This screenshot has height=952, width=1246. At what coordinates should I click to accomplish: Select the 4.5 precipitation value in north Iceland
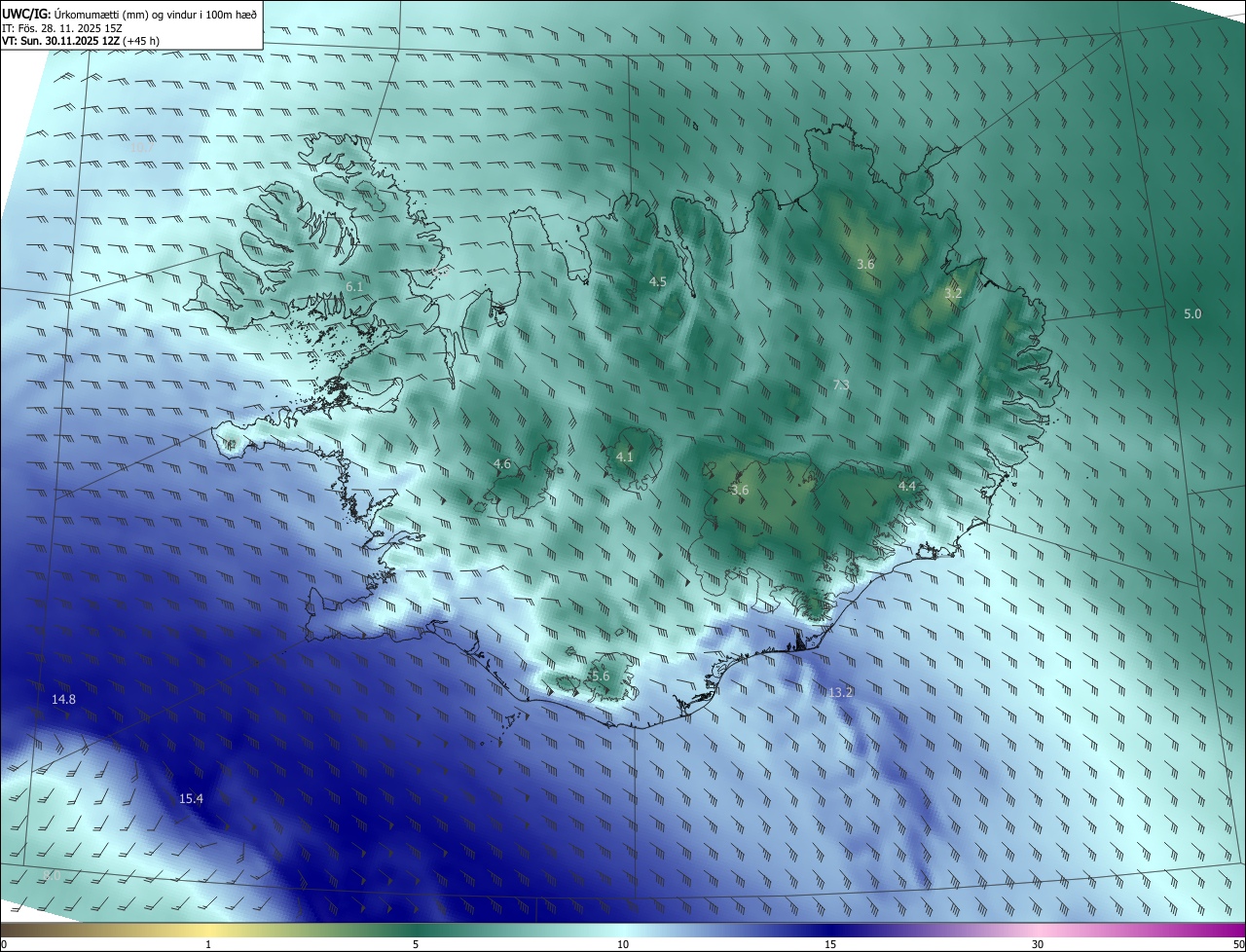coord(658,282)
